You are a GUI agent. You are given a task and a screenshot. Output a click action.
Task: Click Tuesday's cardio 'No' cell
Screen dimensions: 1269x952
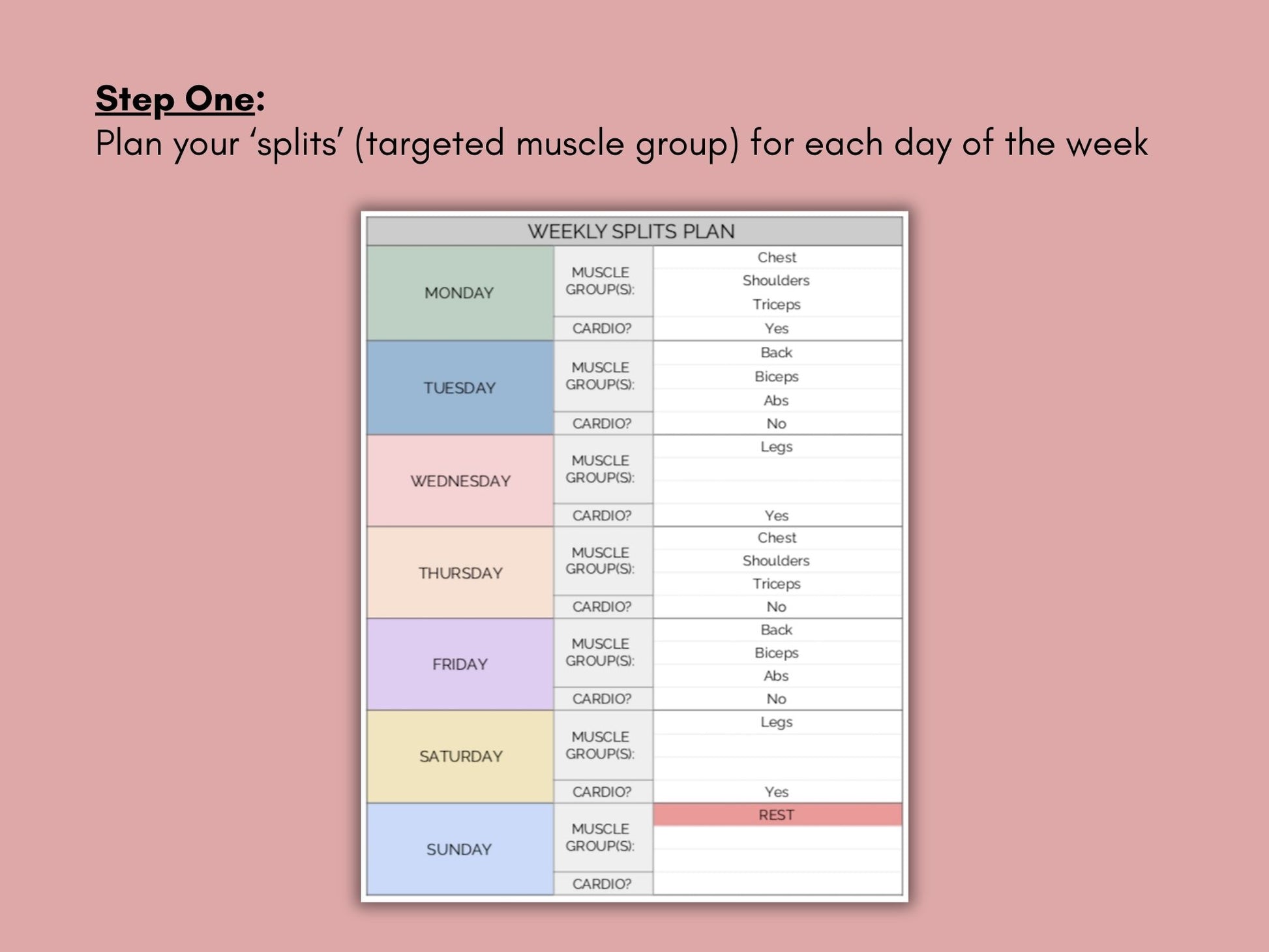pyautogui.click(x=777, y=424)
